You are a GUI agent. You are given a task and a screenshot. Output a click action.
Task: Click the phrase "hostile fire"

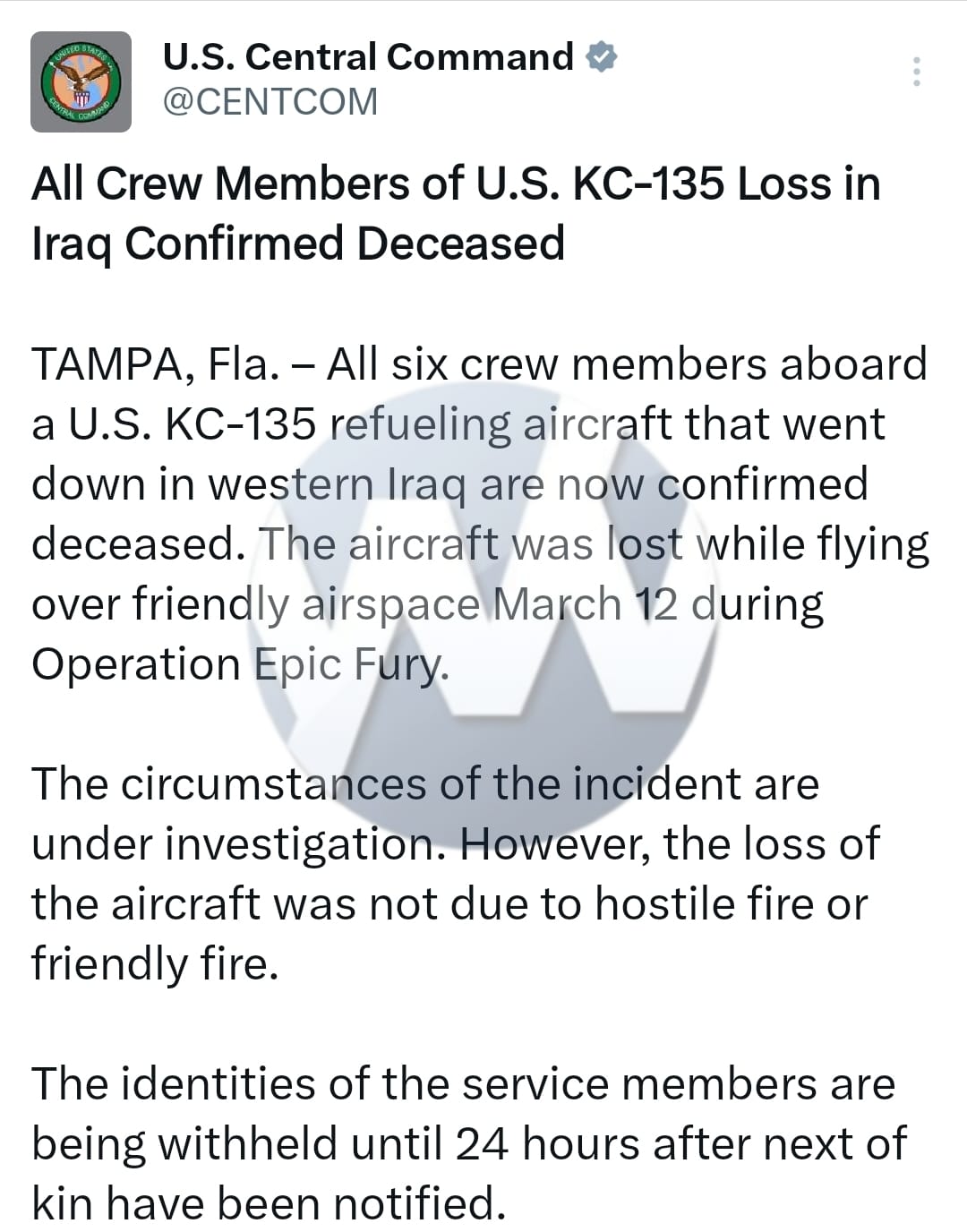[x=704, y=904]
